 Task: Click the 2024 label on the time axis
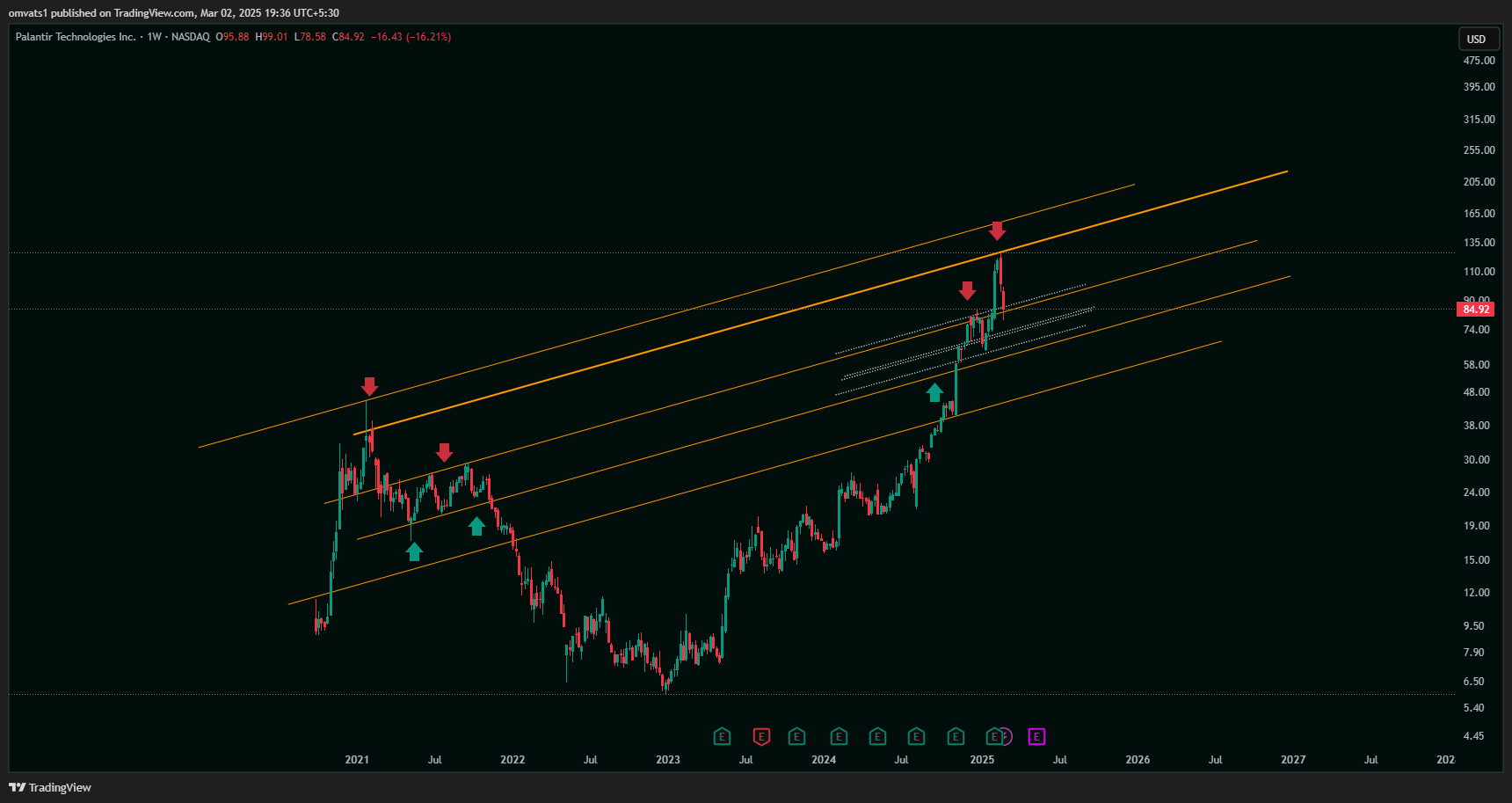824,760
